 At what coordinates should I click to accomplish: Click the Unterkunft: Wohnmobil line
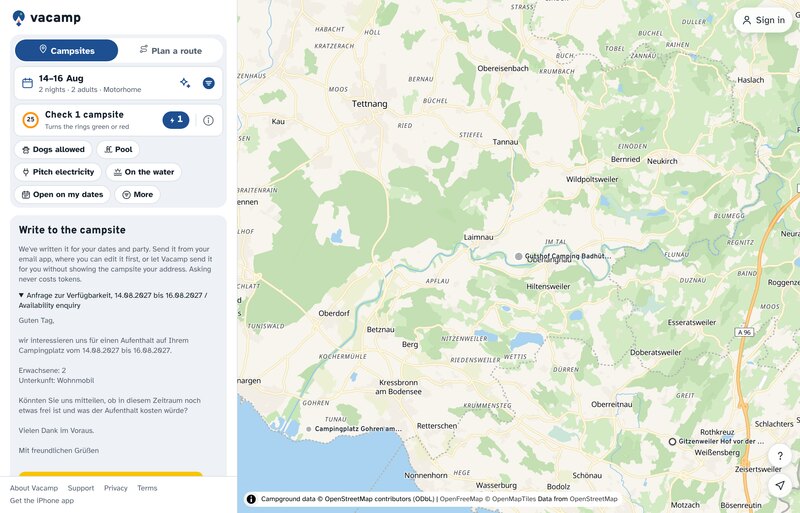[56, 380]
